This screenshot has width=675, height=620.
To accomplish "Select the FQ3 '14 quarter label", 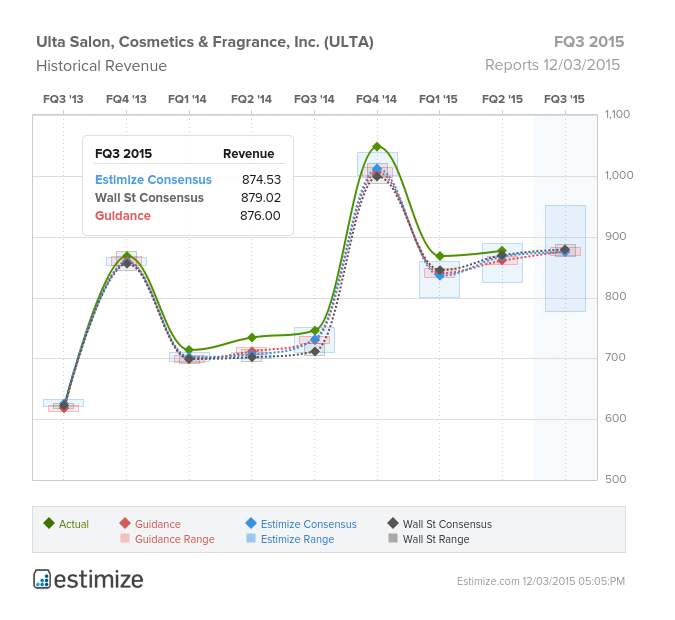I will coord(314,99).
